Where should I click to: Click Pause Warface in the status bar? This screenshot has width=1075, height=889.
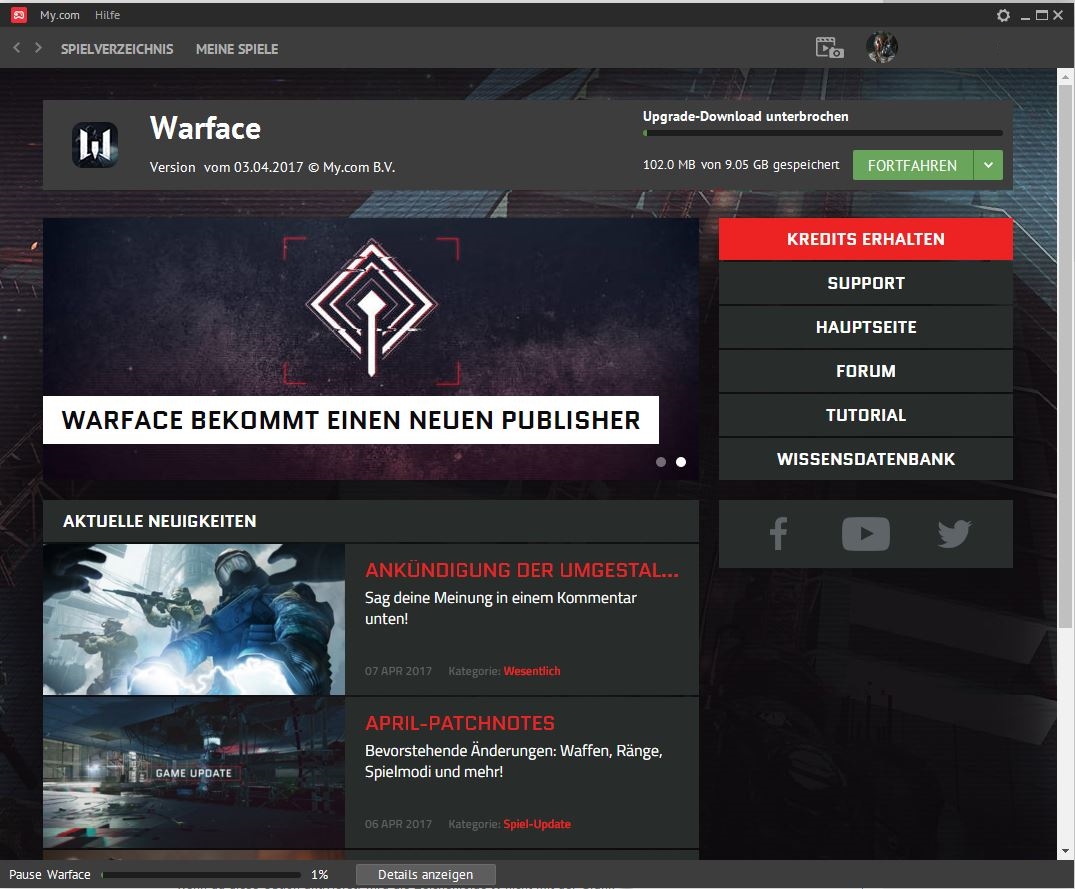49,875
